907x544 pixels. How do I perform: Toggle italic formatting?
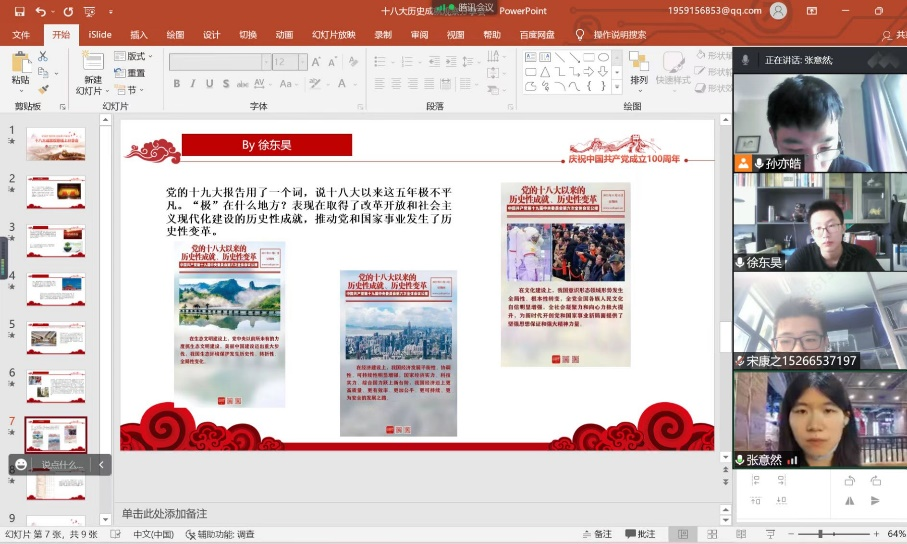coord(193,83)
